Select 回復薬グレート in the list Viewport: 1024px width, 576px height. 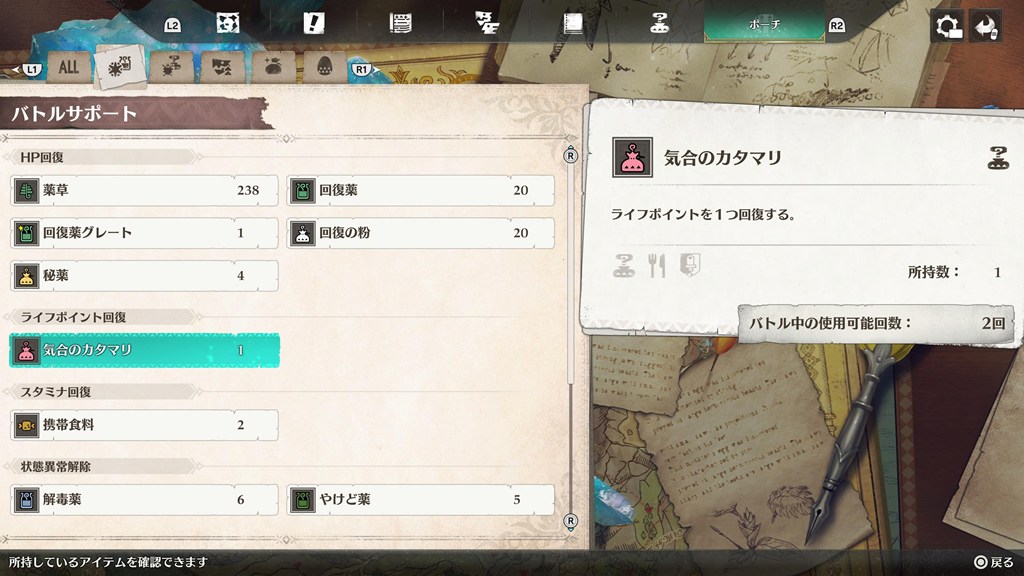click(144, 233)
